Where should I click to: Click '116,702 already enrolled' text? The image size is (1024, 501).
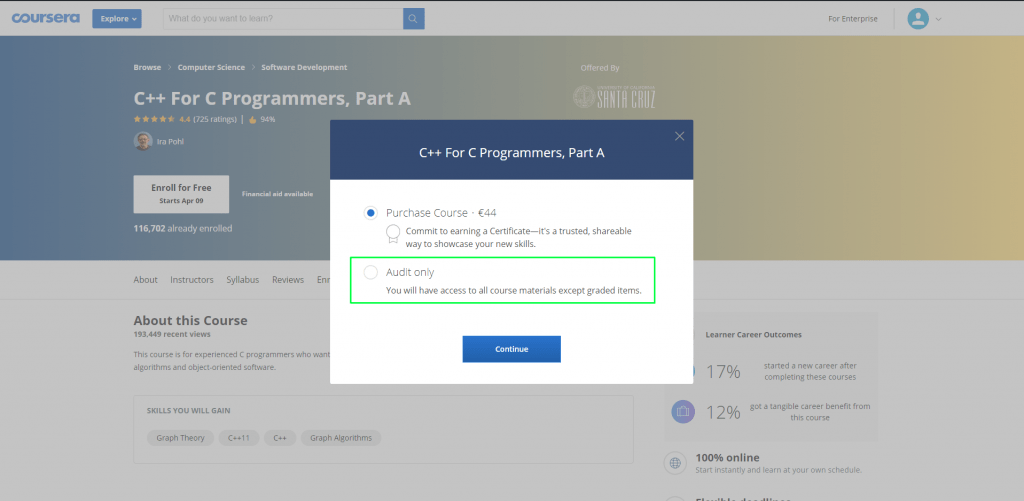click(183, 229)
